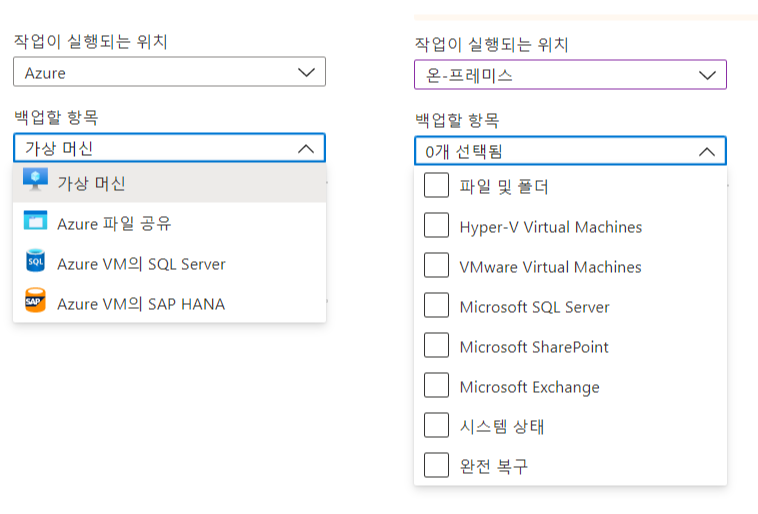Select Azure VM의 SAP HANA option
The height and width of the screenshot is (514, 758).
pos(170,304)
